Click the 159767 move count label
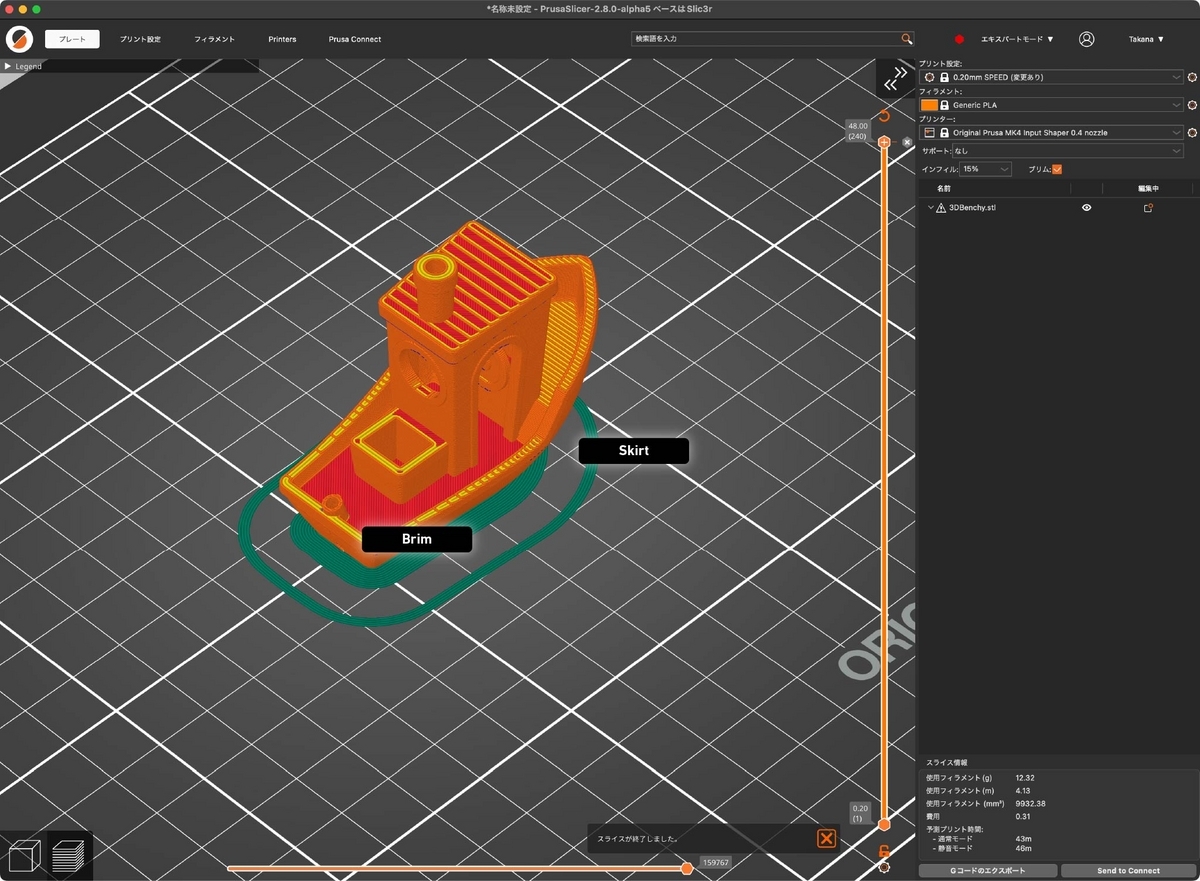 point(715,861)
